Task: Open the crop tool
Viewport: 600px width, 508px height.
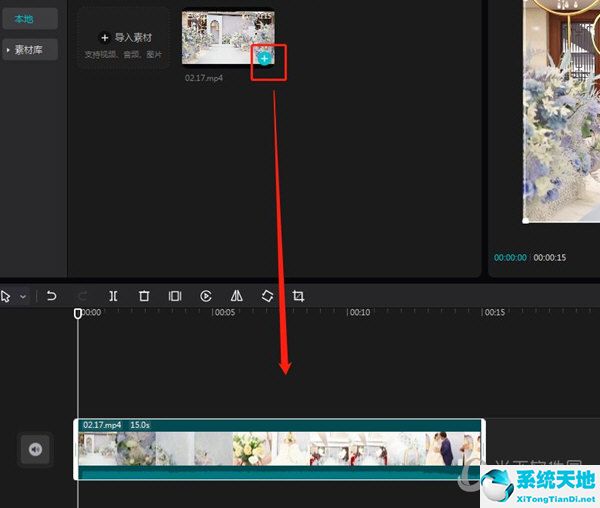Action: [x=298, y=296]
